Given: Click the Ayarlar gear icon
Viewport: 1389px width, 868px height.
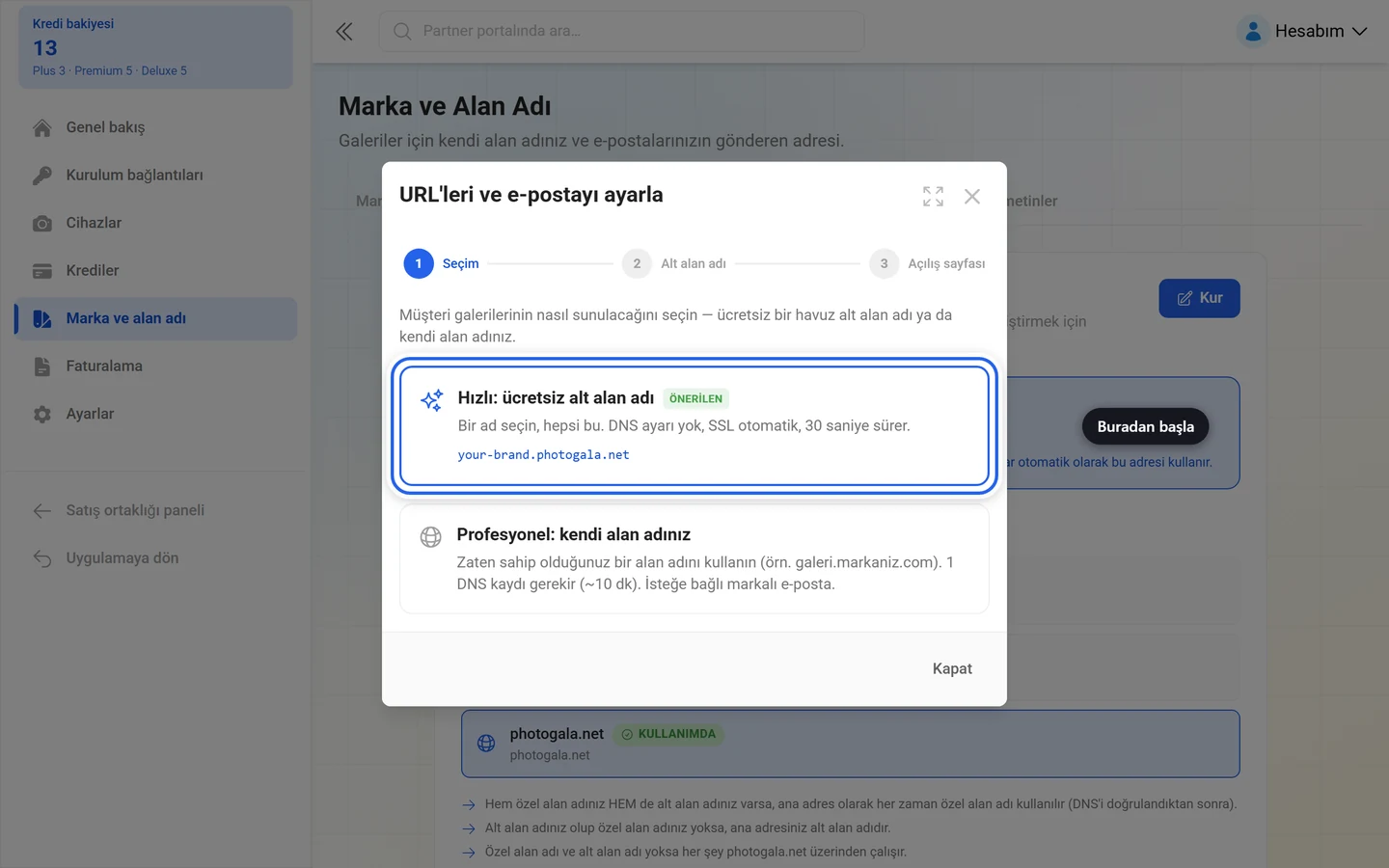Looking at the screenshot, I should (x=42, y=414).
